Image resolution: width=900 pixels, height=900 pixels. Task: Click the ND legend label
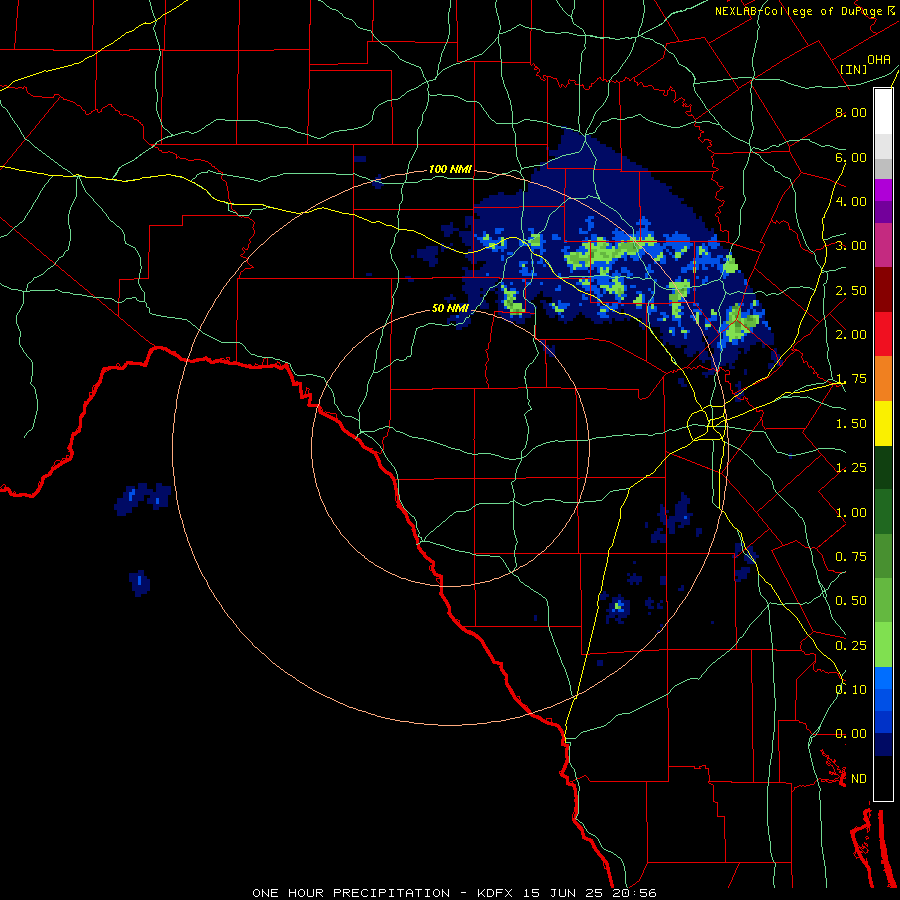click(x=859, y=779)
